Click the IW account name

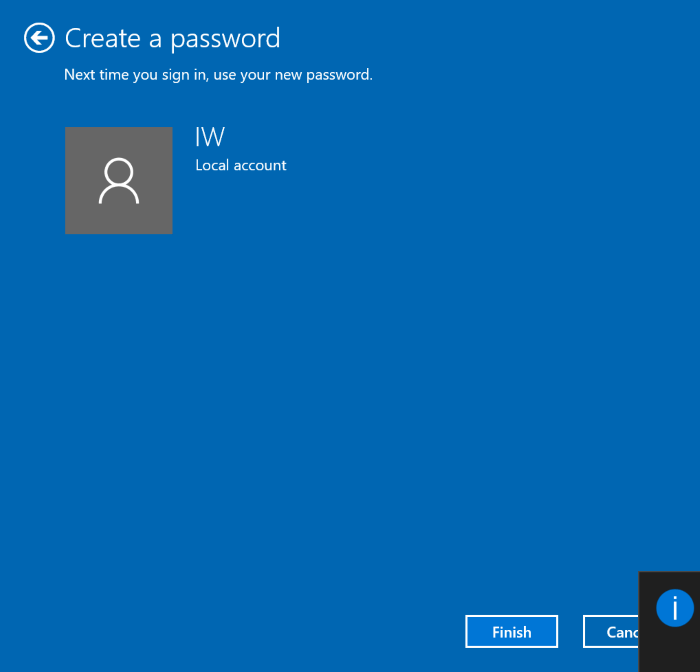[x=210, y=137]
